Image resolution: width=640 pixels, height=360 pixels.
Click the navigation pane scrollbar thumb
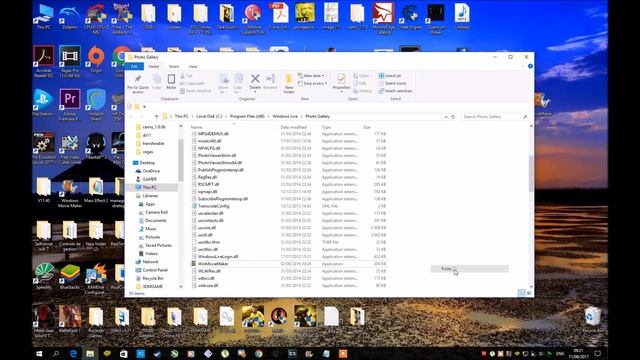click(181, 159)
